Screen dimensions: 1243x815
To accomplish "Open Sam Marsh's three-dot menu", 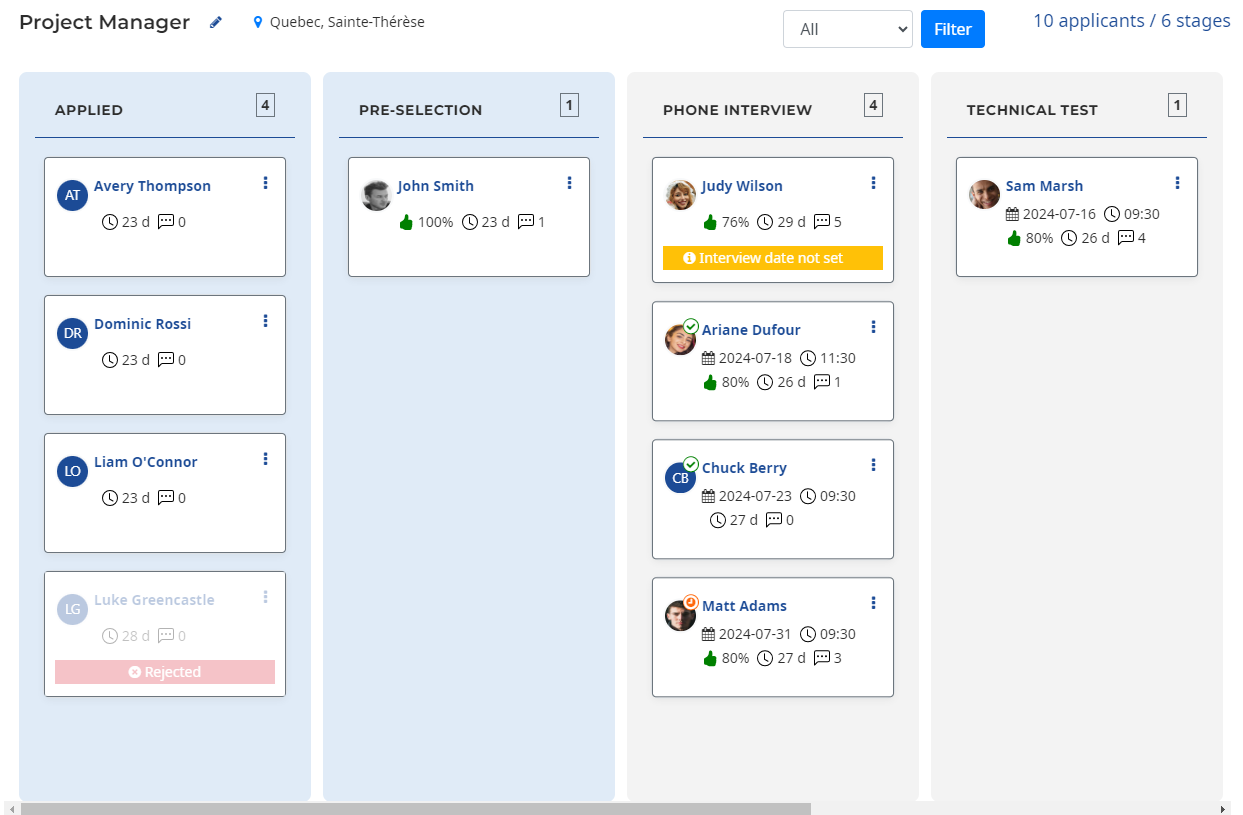I will click(x=1177, y=183).
